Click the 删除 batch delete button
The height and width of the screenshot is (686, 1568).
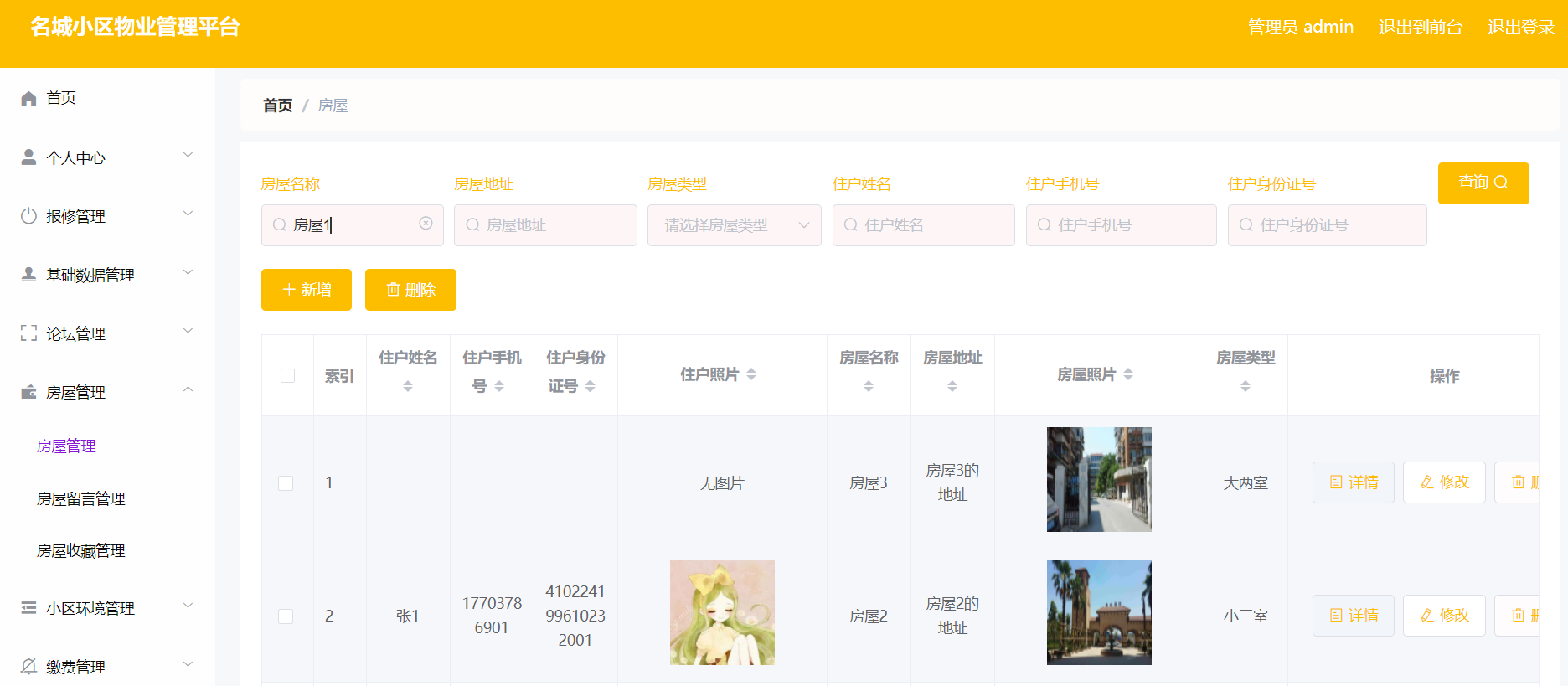(x=410, y=290)
